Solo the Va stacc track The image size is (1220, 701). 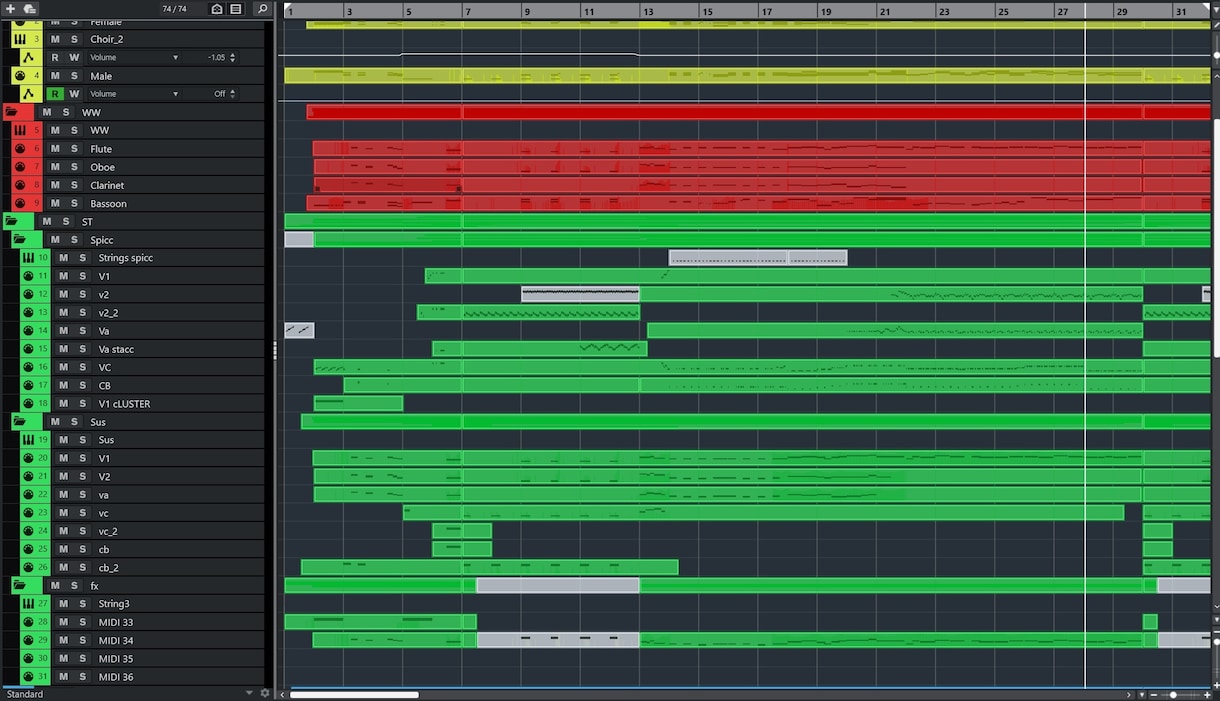[x=82, y=349]
